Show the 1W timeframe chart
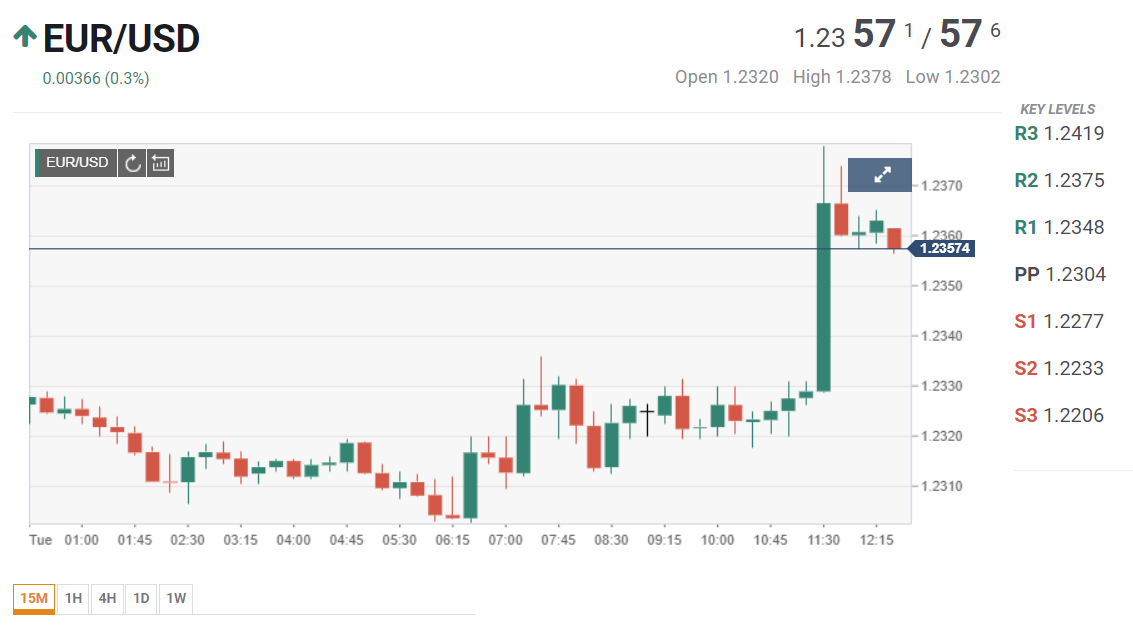Screen dimensions: 1133x630 pos(176,598)
